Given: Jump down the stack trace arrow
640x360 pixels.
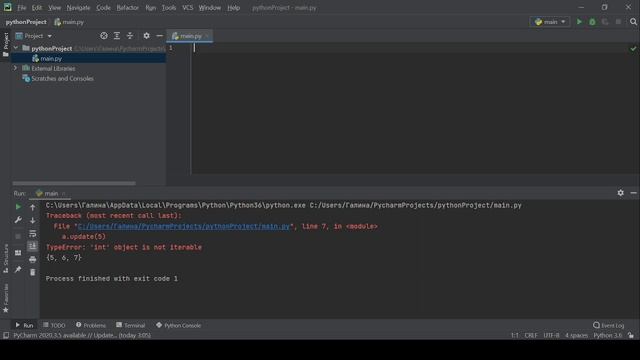Looking at the screenshot, I should click(33, 220).
